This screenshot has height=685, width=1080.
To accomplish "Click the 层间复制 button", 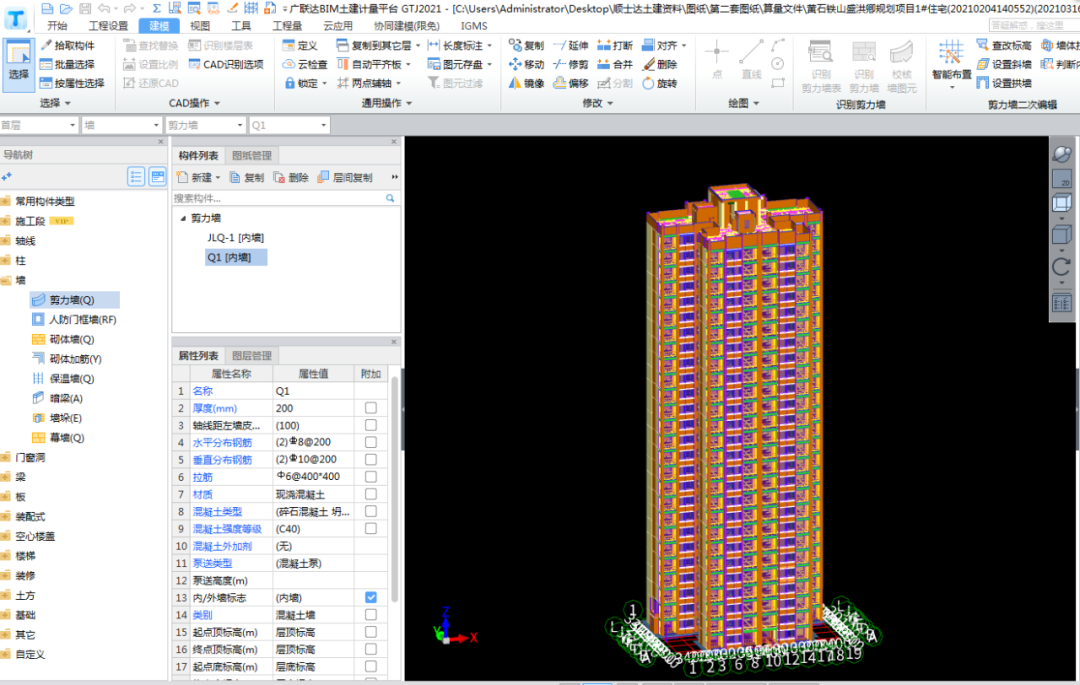I will (345, 178).
